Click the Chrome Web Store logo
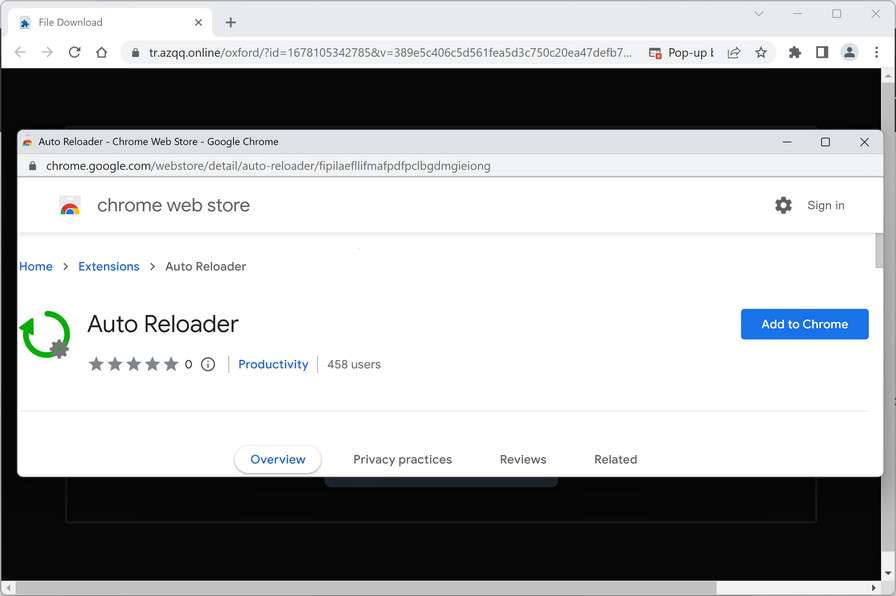The height and width of the screenshot is (596, 896). [x=70, y=205]
